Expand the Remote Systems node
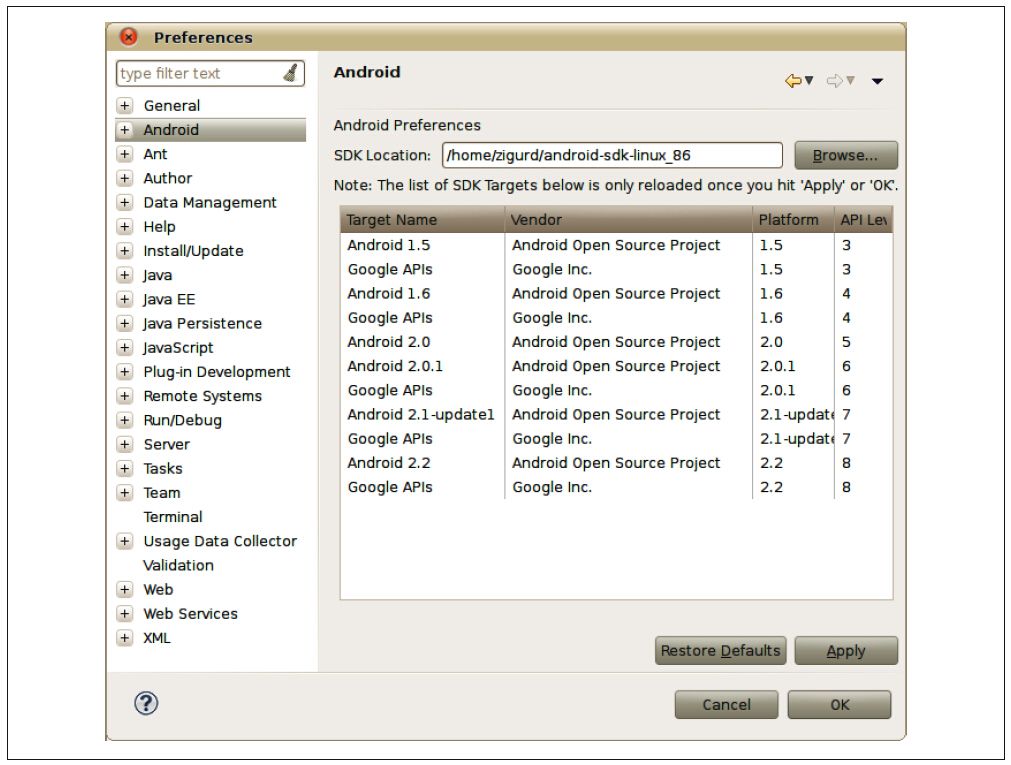Viewport: 1011px width, 765px height. pyautogui.click(x=125, y=395)
